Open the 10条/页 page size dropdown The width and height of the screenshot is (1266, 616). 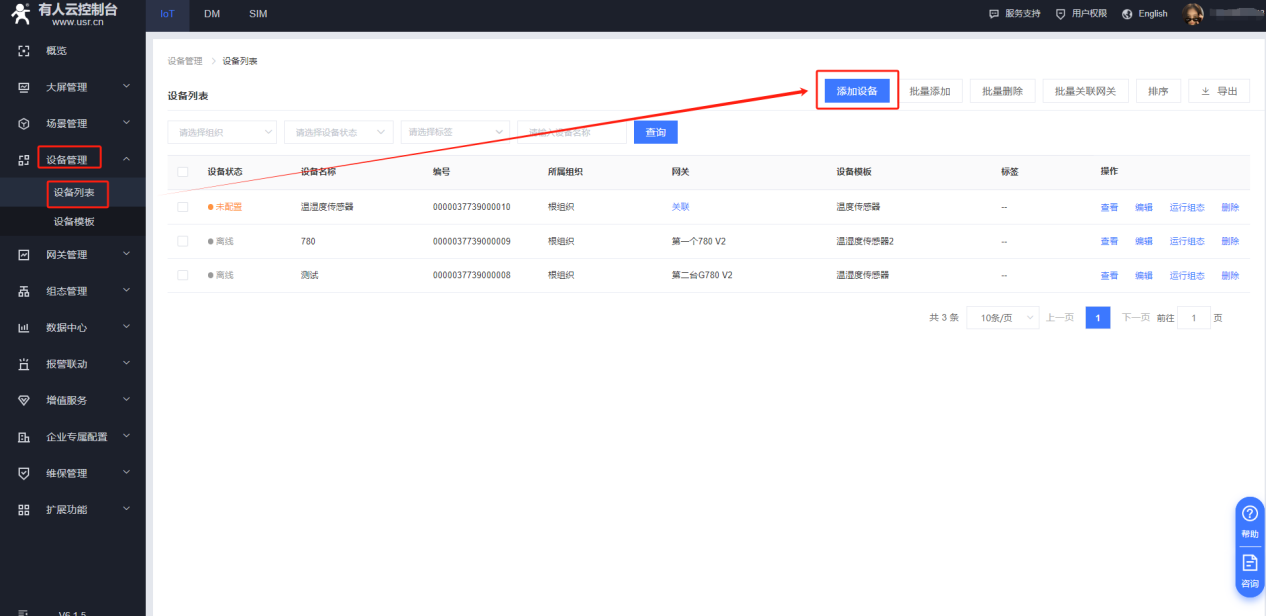[x=1002, y=318]
